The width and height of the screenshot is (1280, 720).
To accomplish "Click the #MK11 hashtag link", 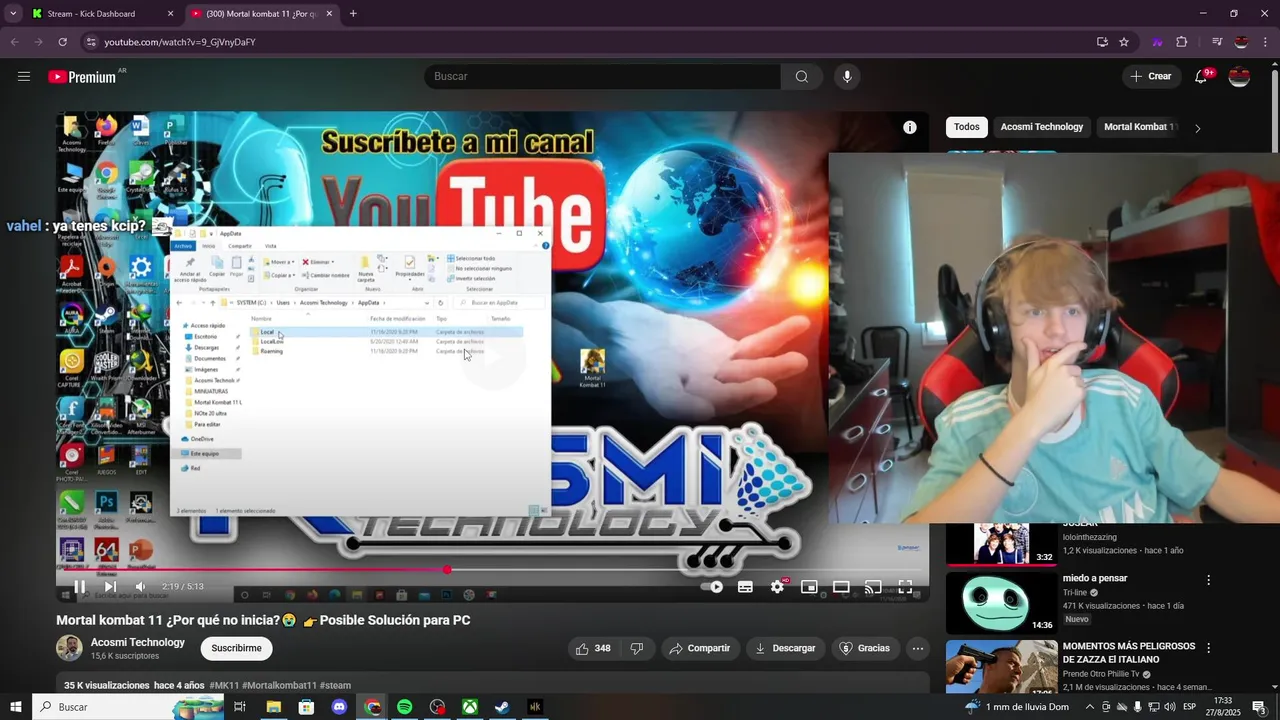I will [223, 685].
